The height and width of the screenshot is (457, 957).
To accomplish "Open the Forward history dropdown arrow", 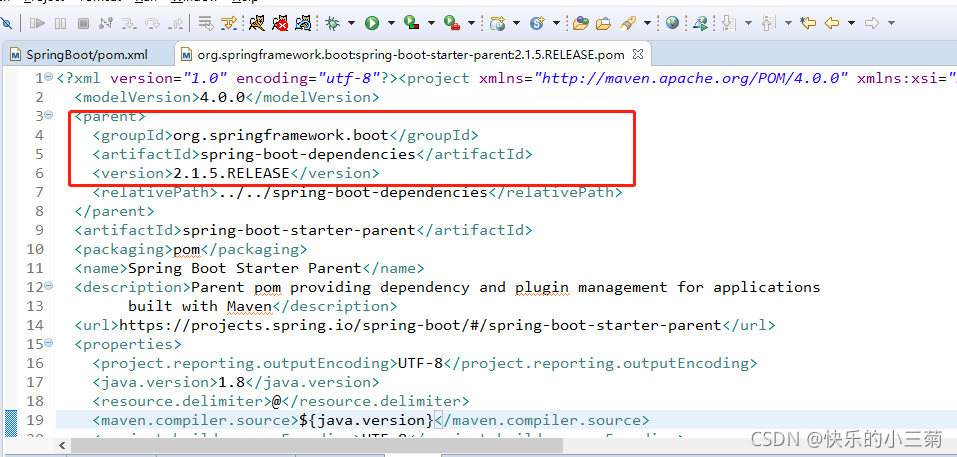I will [891, 23].
